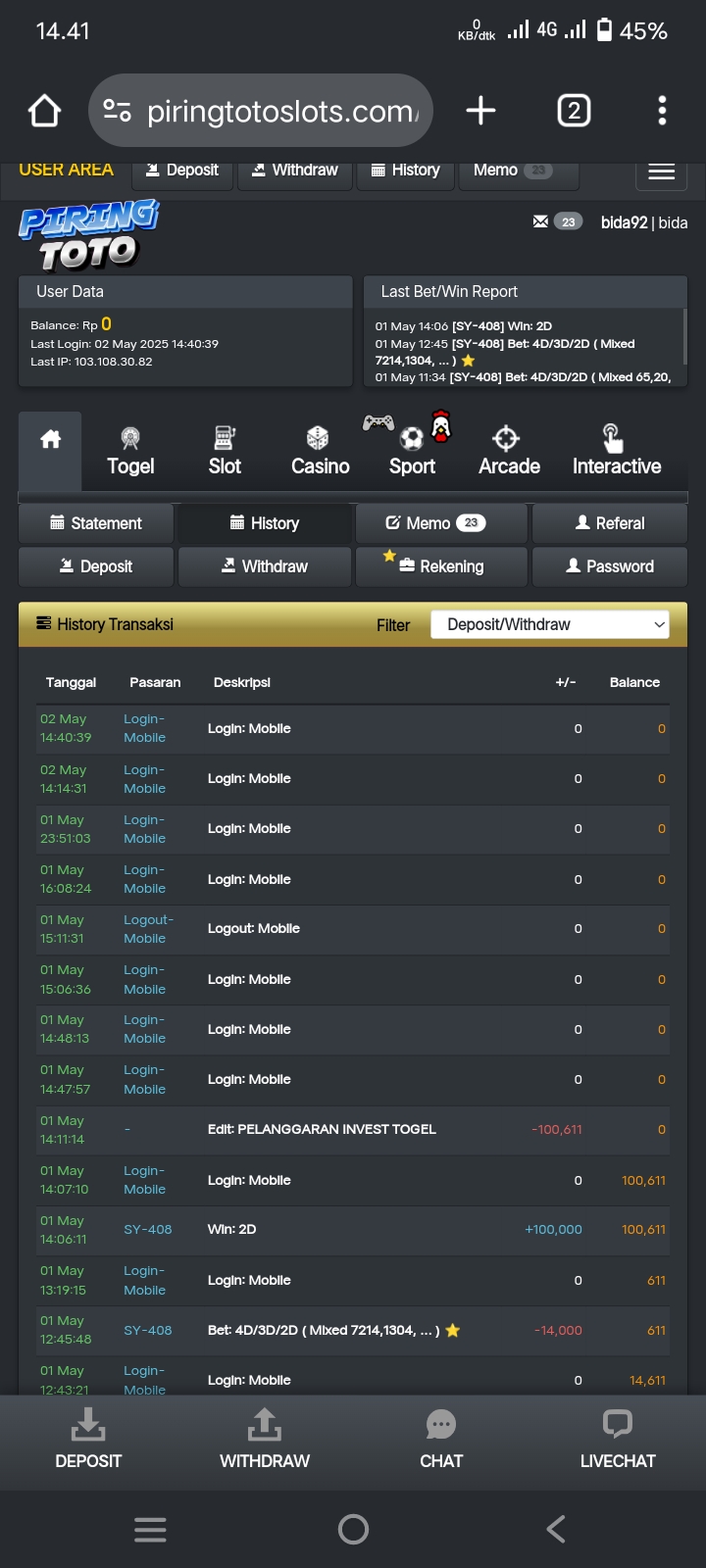Switch to the Statement tab

pyautogui.click(x=96, y=523)
